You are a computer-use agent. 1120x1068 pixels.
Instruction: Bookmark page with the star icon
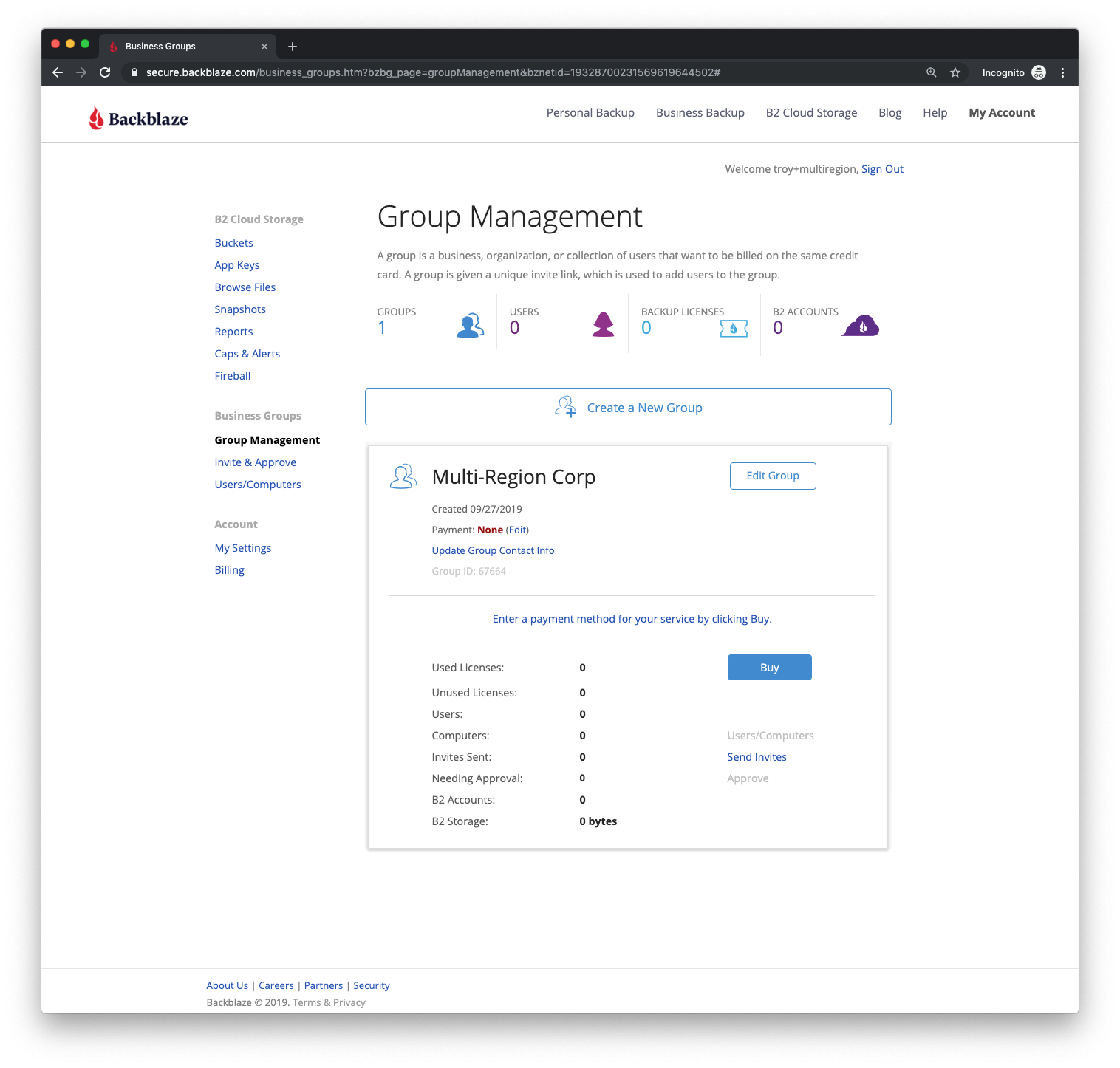click(x=955, y=72)
